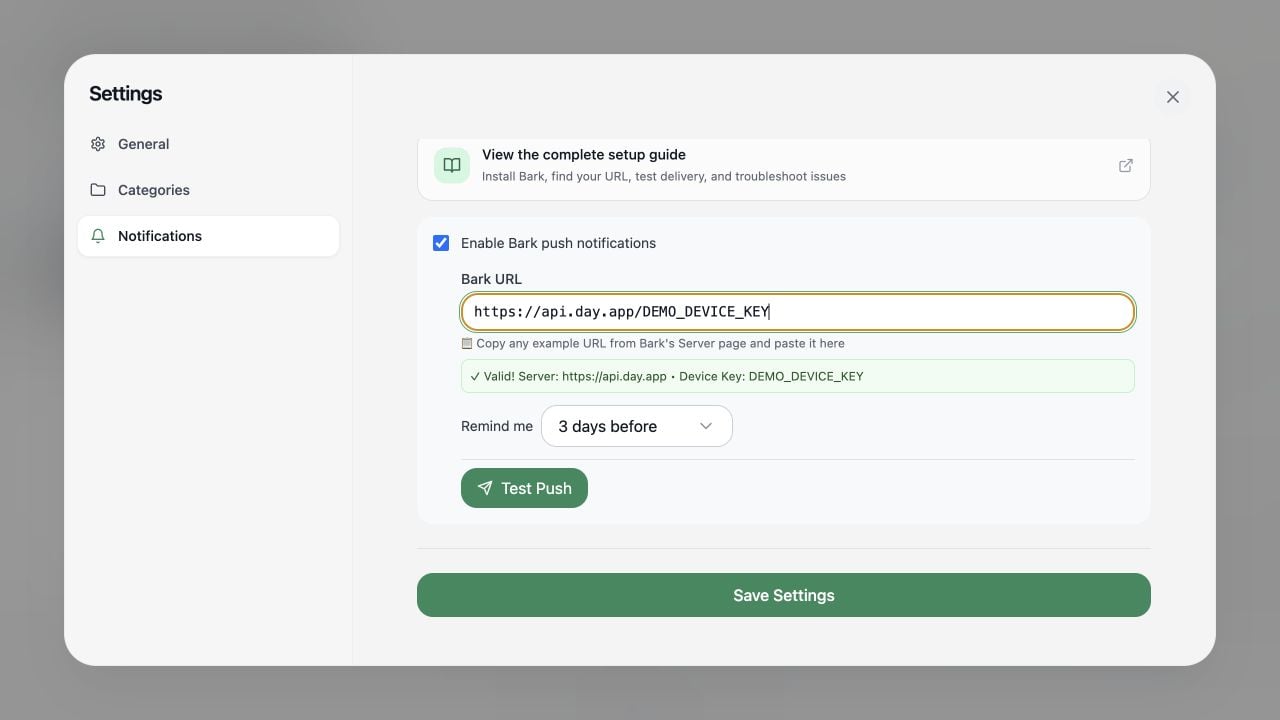Viewport: 1280px width, 720px height.
Task: Open the Remind me dropdown
Action: [x=637, y=426]
